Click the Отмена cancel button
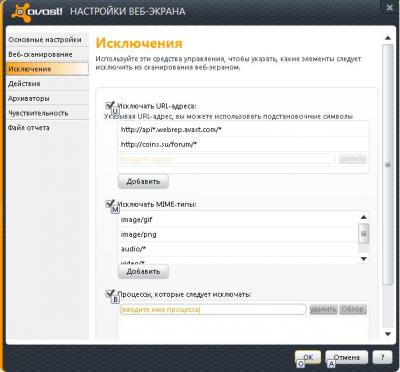This screenshot has height=372, width=400. pos(347,357)
